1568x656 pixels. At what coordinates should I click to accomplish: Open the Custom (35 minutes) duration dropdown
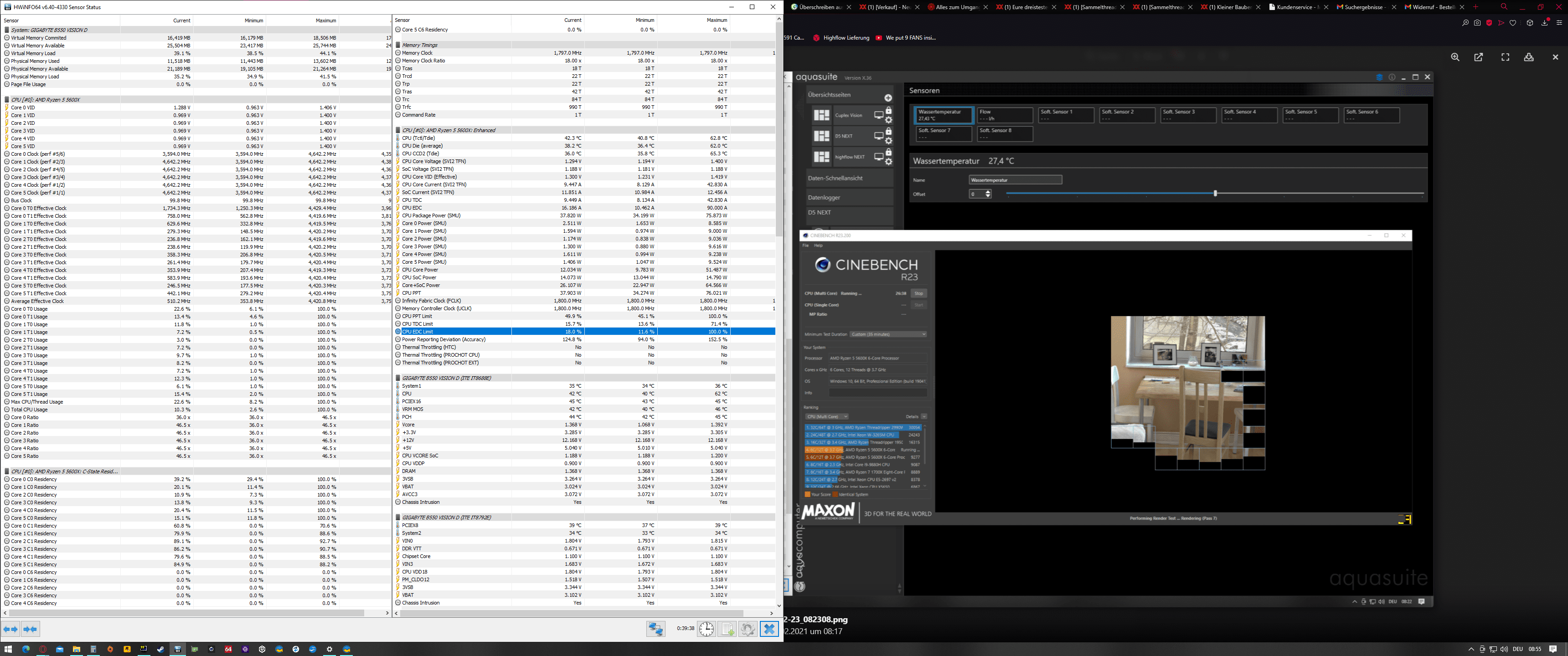tap(888, 334)
